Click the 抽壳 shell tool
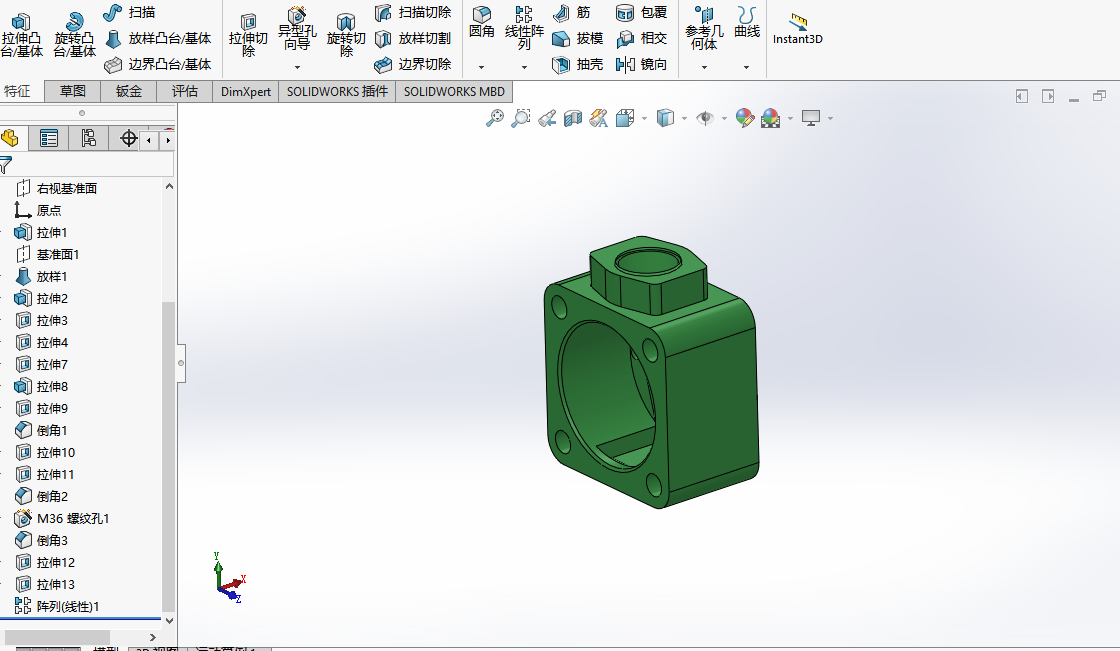This screenshot has height=651, width=1120. point(577,64)
